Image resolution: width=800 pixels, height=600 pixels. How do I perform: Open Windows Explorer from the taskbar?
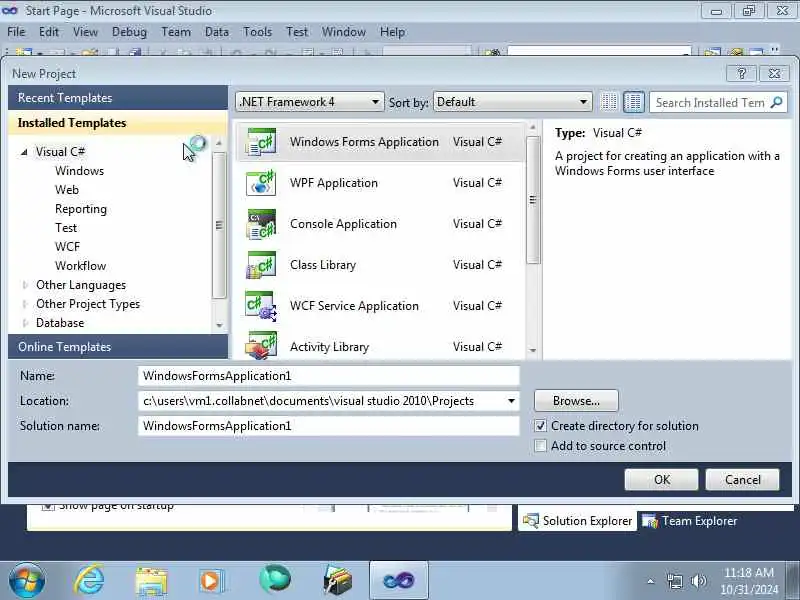pyautogui.click(x=151, y=581)
